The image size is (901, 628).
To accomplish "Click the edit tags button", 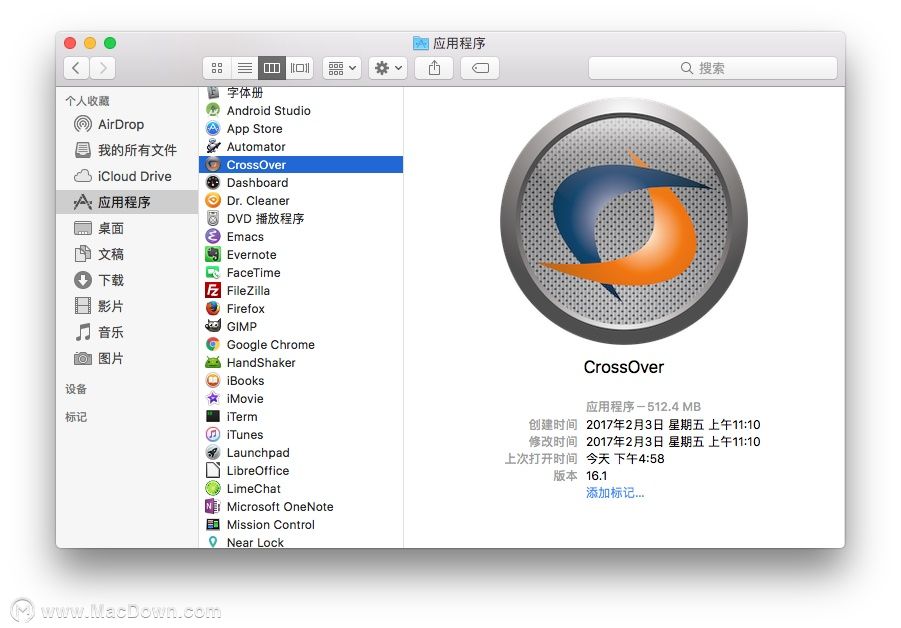I will click(480, 68).
